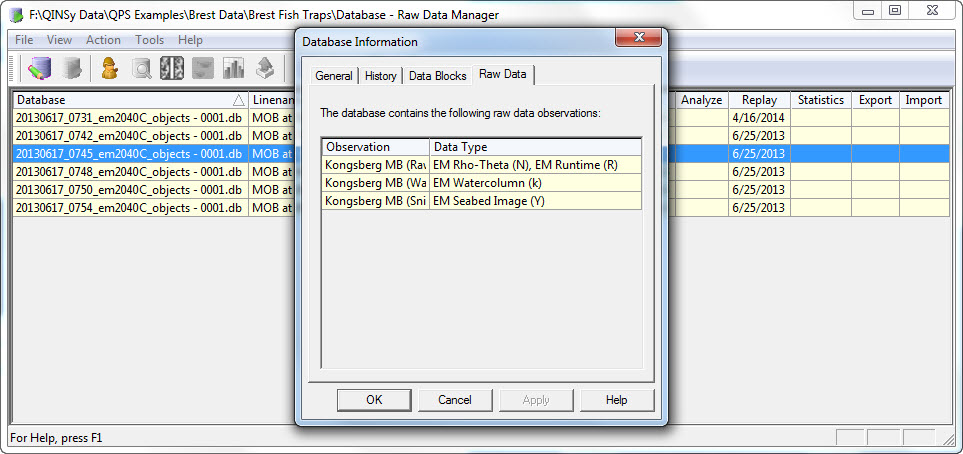Click the Analyze column header
Screen dimensions: 963x454
click(702, 100)
